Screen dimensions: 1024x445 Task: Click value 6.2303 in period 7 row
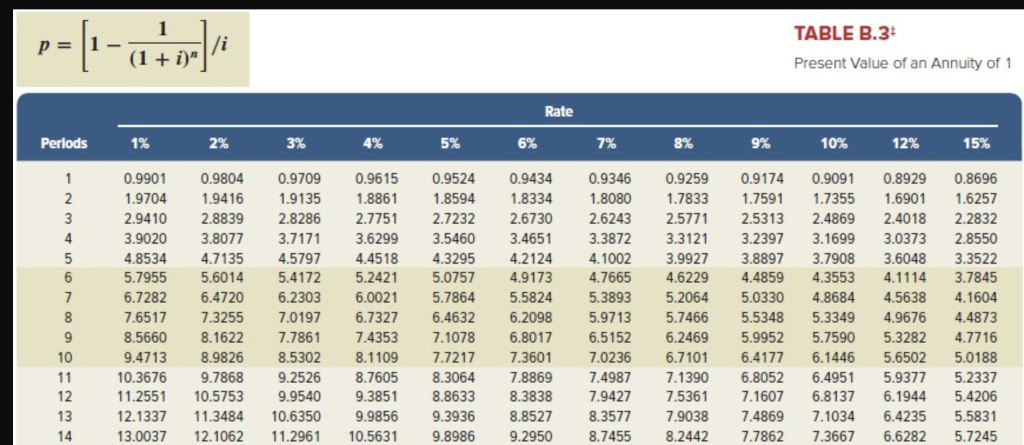coord(299,297)
